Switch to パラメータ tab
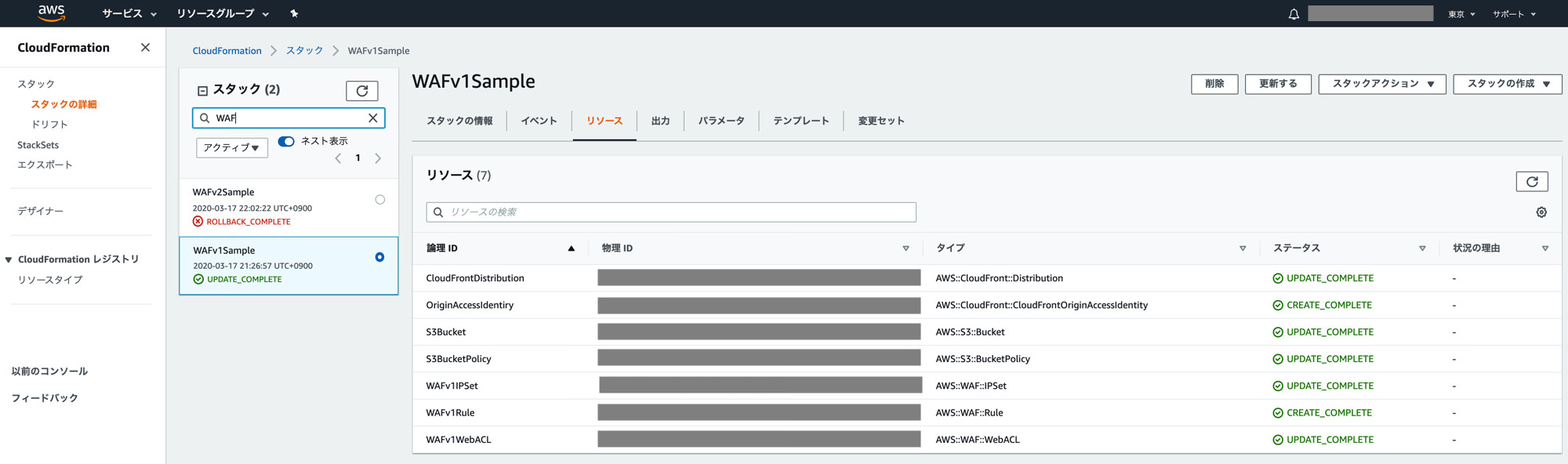The width and height of the screenshot is (1568, 464). [x=721, y=121]
